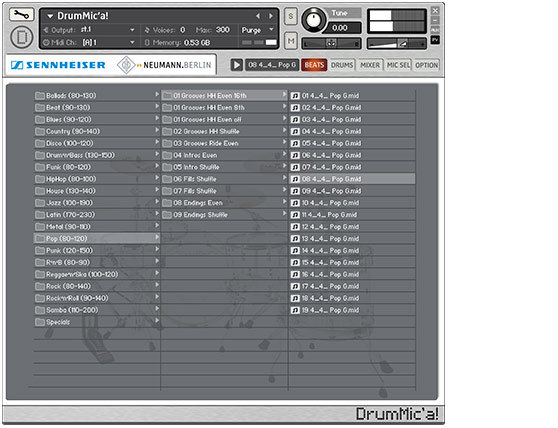The width and height of the screenshot is (558, 428).
Task: Switch to the MIXER tab
Action: tap(370, 65)
